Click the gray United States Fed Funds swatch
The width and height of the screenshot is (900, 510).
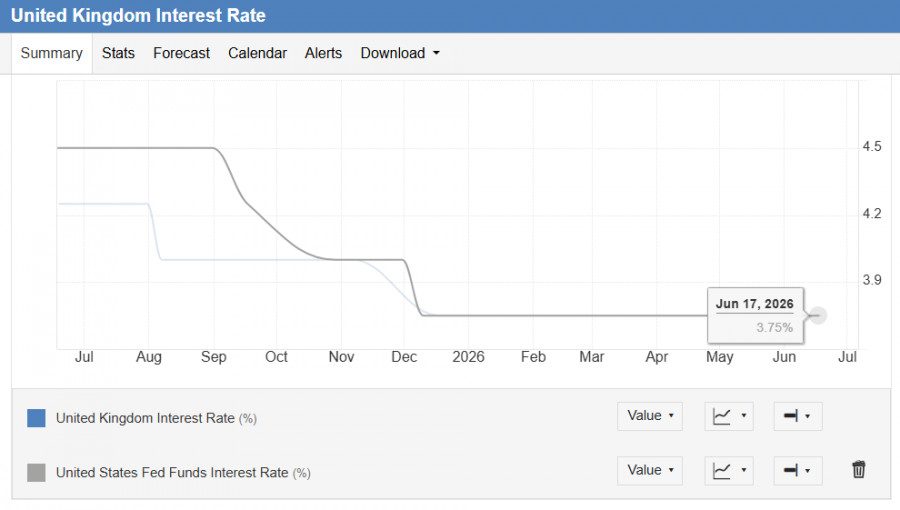[x=36, y=473]
